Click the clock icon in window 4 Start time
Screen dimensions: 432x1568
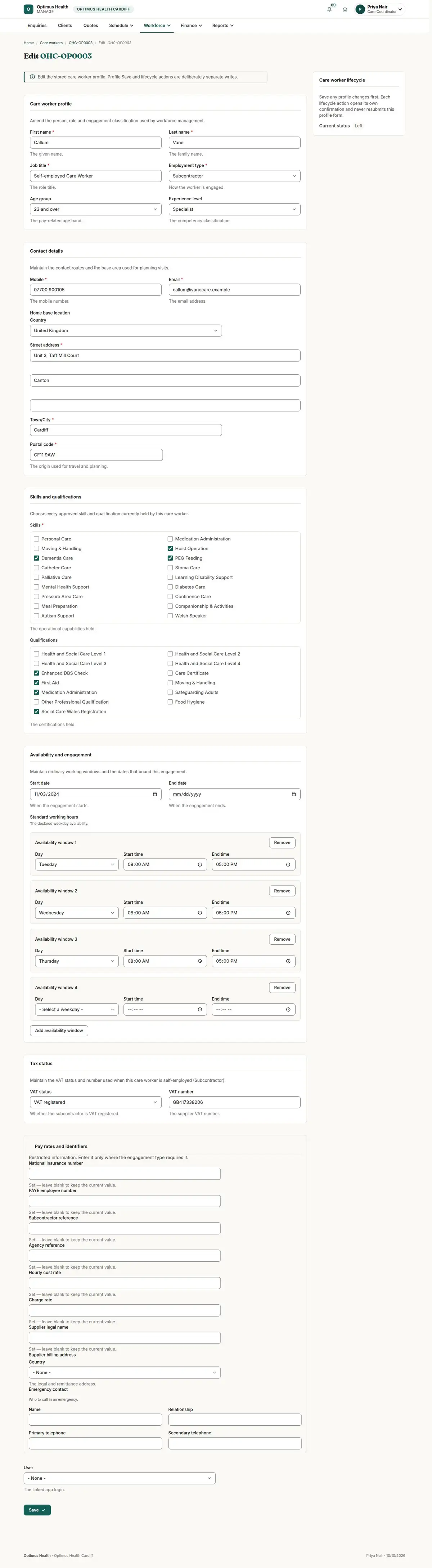(199, 1010)
